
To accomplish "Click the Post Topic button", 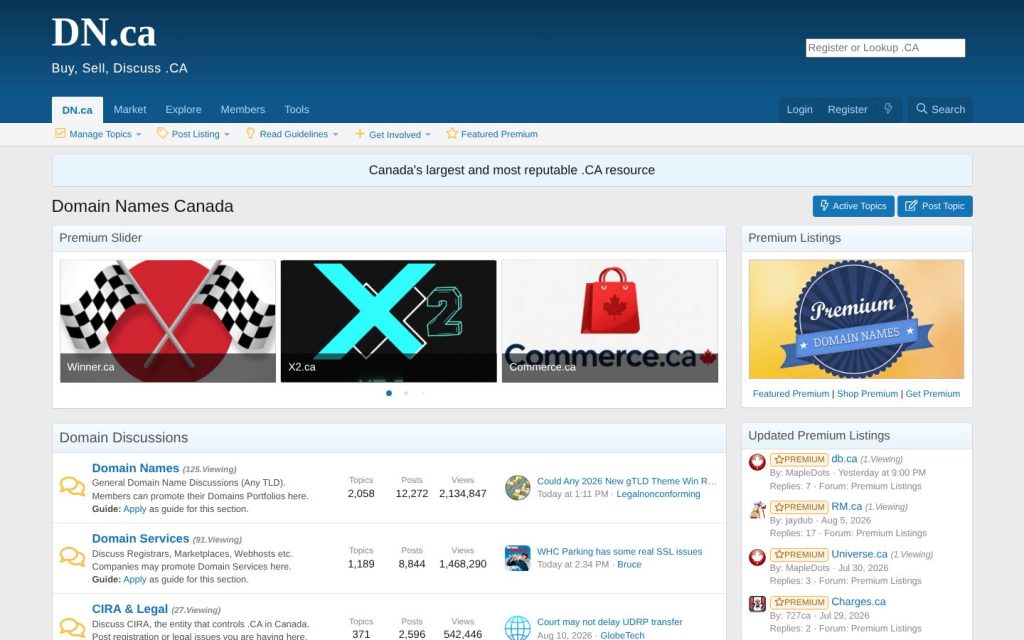I will tap(935, 206).
